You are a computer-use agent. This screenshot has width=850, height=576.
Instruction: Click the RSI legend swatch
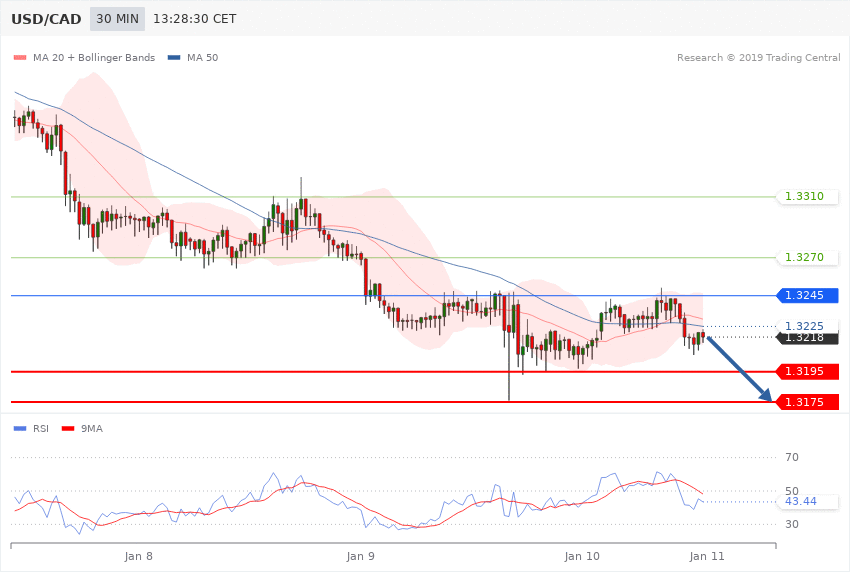point(20,429)
